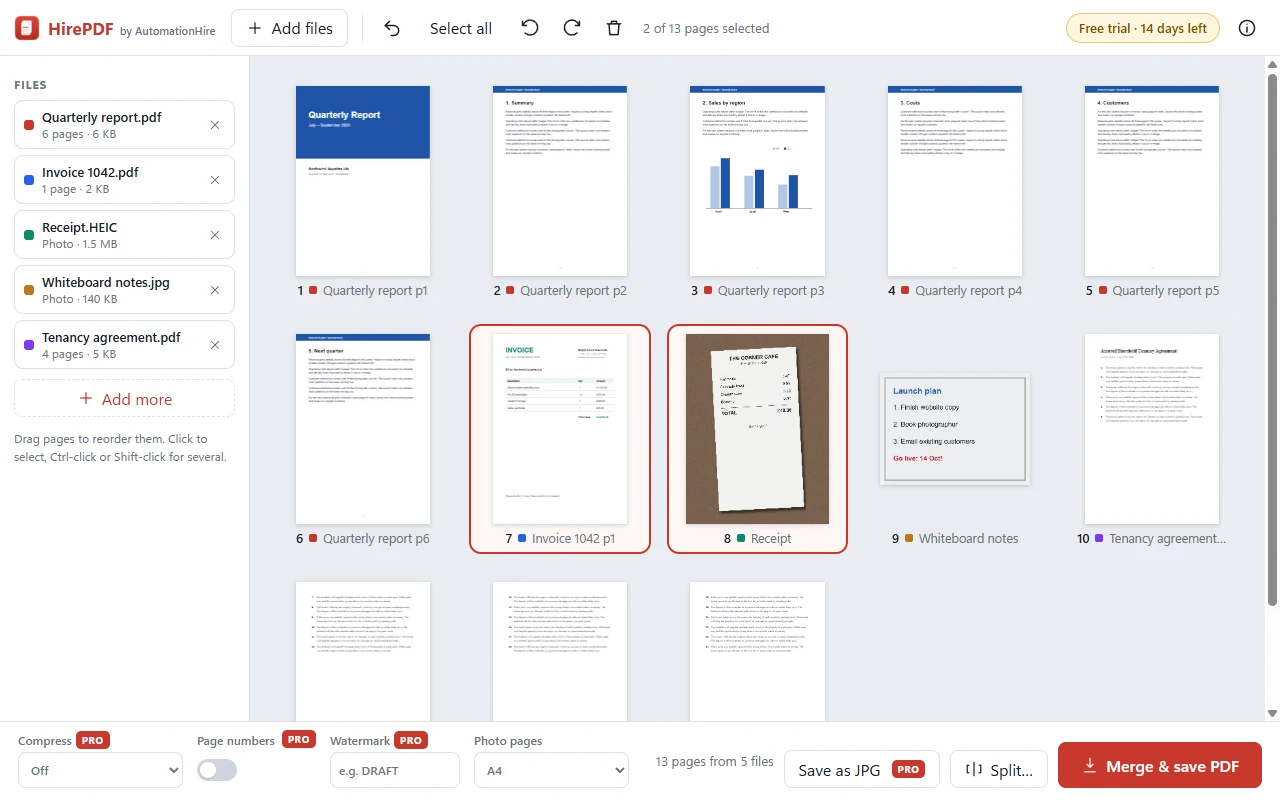The height and width of the screenshot is (800, 1280).
Task: Select the Whiteboard notes page
Action: [955, 429]
